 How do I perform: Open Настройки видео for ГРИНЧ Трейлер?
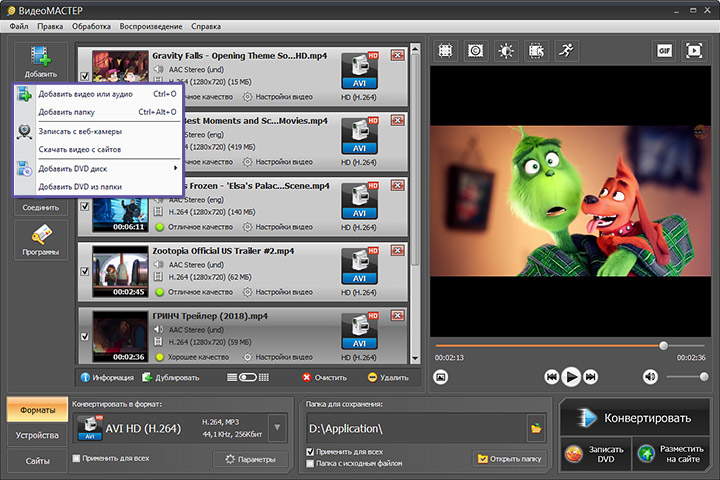[x=278, y=357]
